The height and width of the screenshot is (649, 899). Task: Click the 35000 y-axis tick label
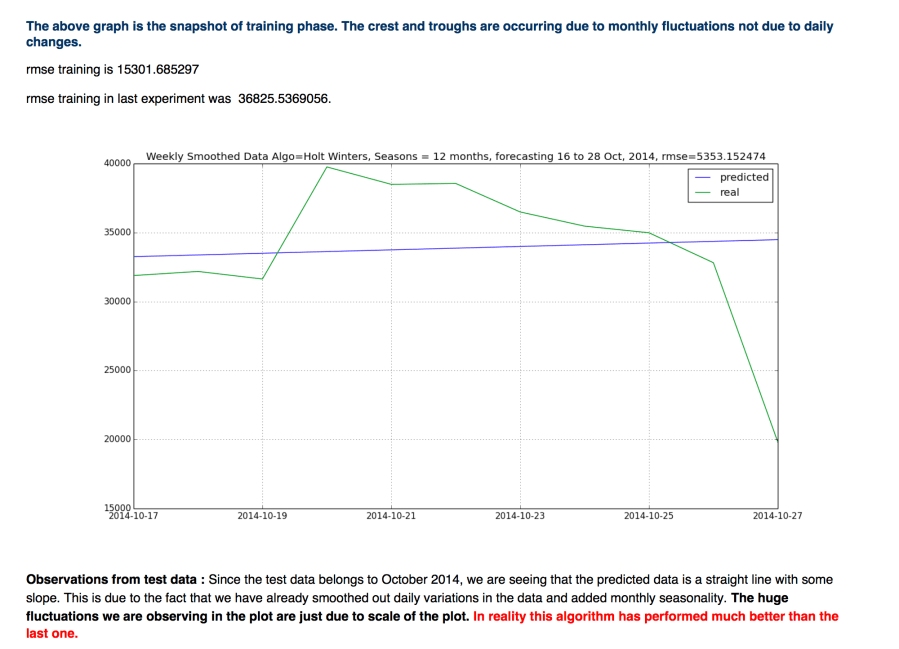[117, 232]
